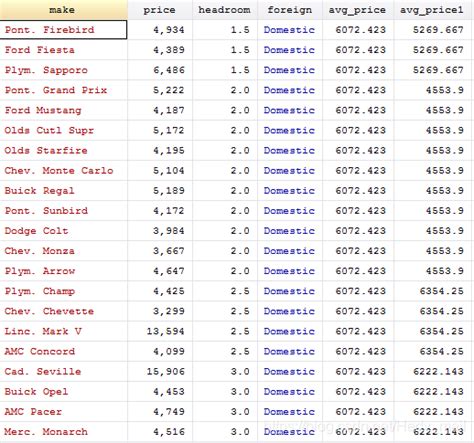The height and width of the screenshot is (443, 474).
Task: Click avg_price cell in Dodge Colt row
Action: tap(358, 231)
